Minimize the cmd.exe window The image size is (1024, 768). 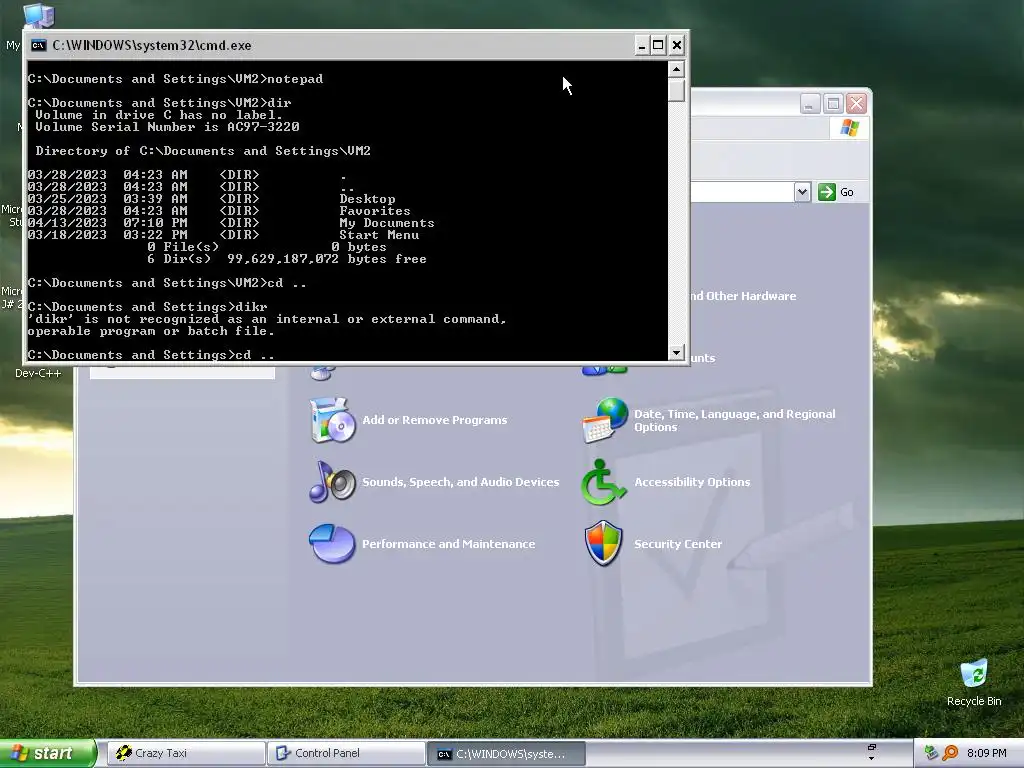point(641,45)
